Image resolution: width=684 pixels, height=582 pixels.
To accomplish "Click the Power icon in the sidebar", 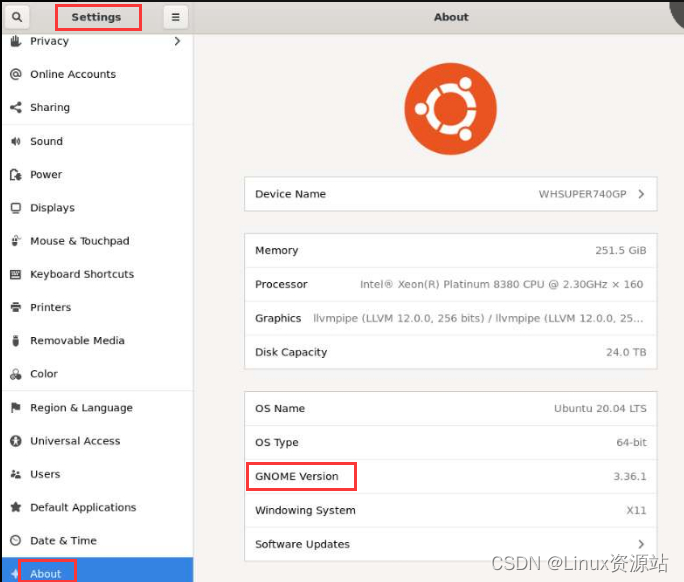I will 16,175.
